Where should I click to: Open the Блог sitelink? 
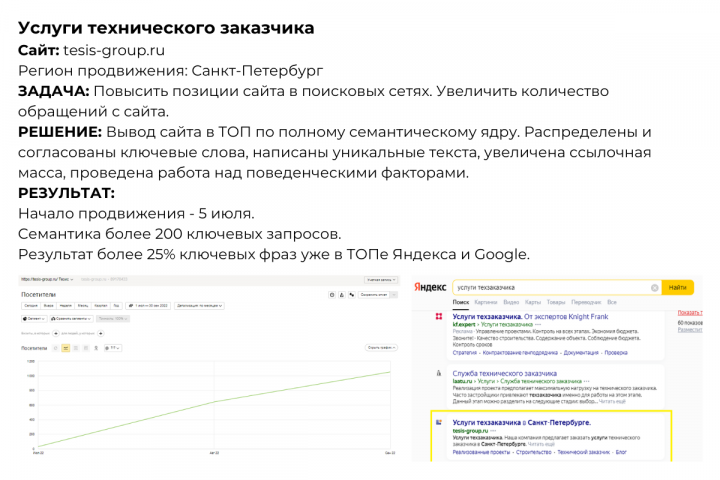coord(621,452)
